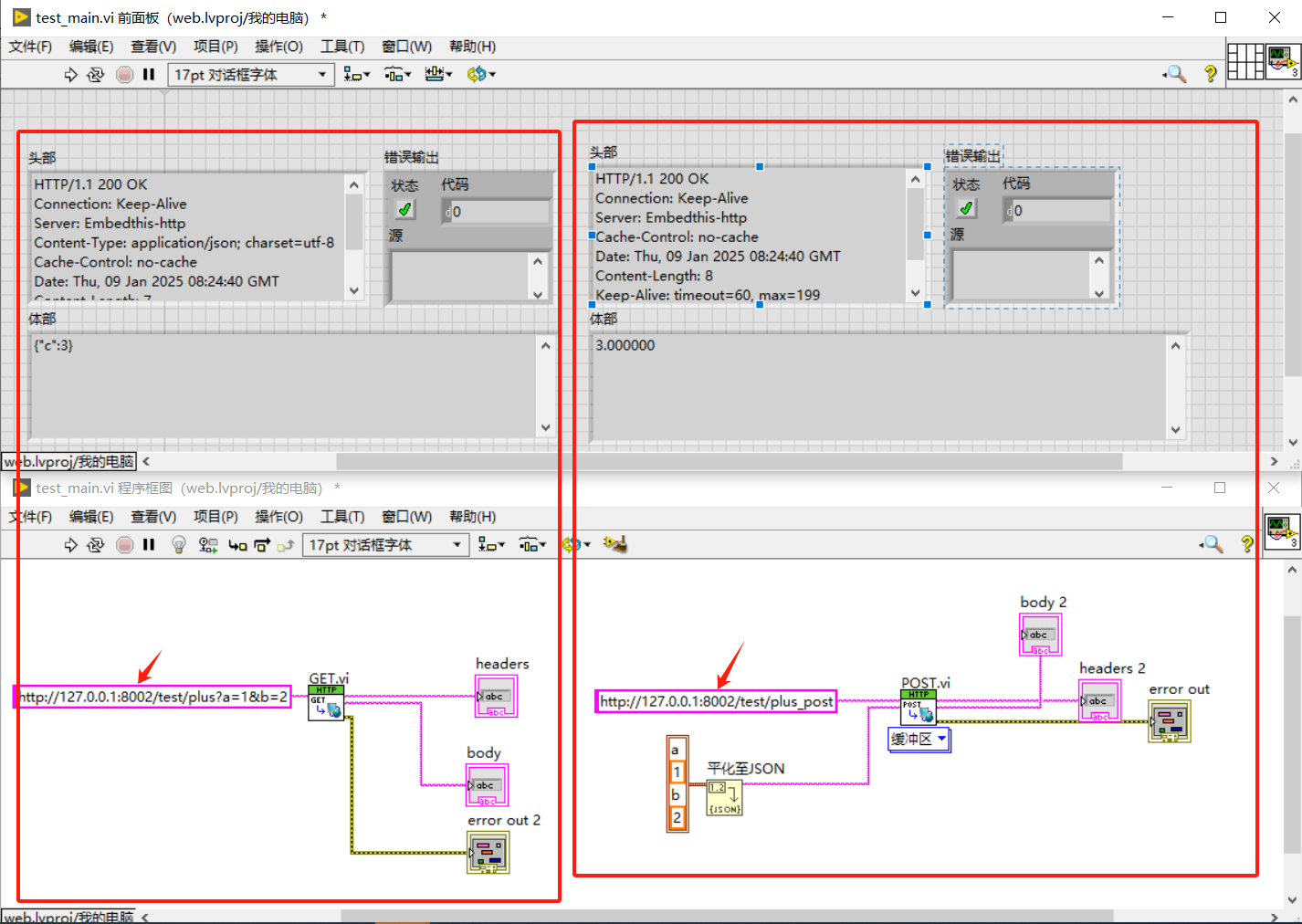Image resolution: width=1302 pixels, height=924 pixels.
Task: Select the body 2 indicator terminal
Action: coord(1040,635)
